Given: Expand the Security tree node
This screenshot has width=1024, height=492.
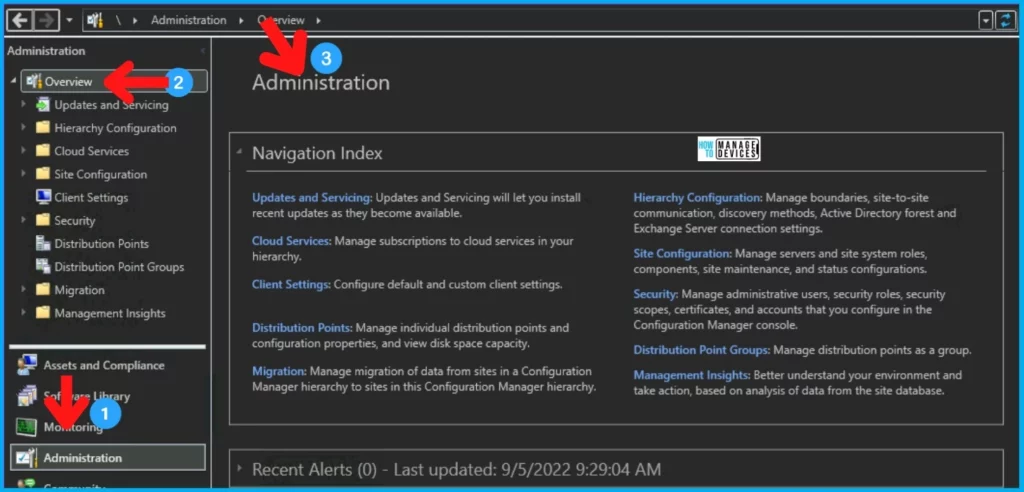Looking at the screenshot, I should point(24,221).
